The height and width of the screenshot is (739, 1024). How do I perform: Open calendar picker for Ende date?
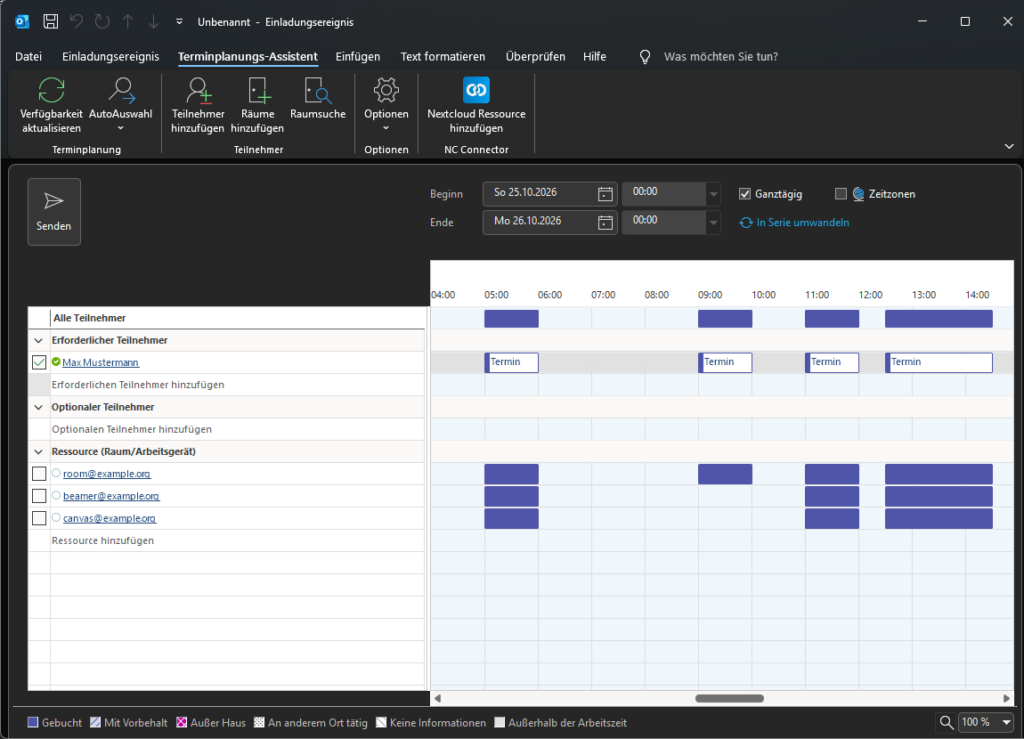pos(605,223)
